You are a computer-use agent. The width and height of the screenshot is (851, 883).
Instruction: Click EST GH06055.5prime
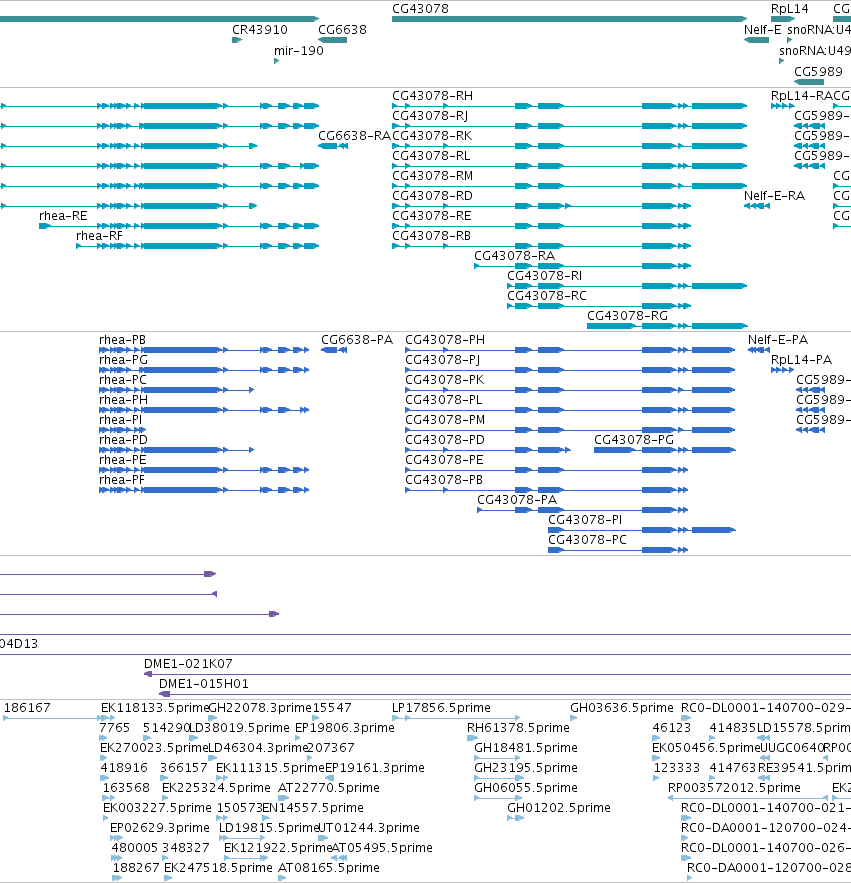(497, 798)
